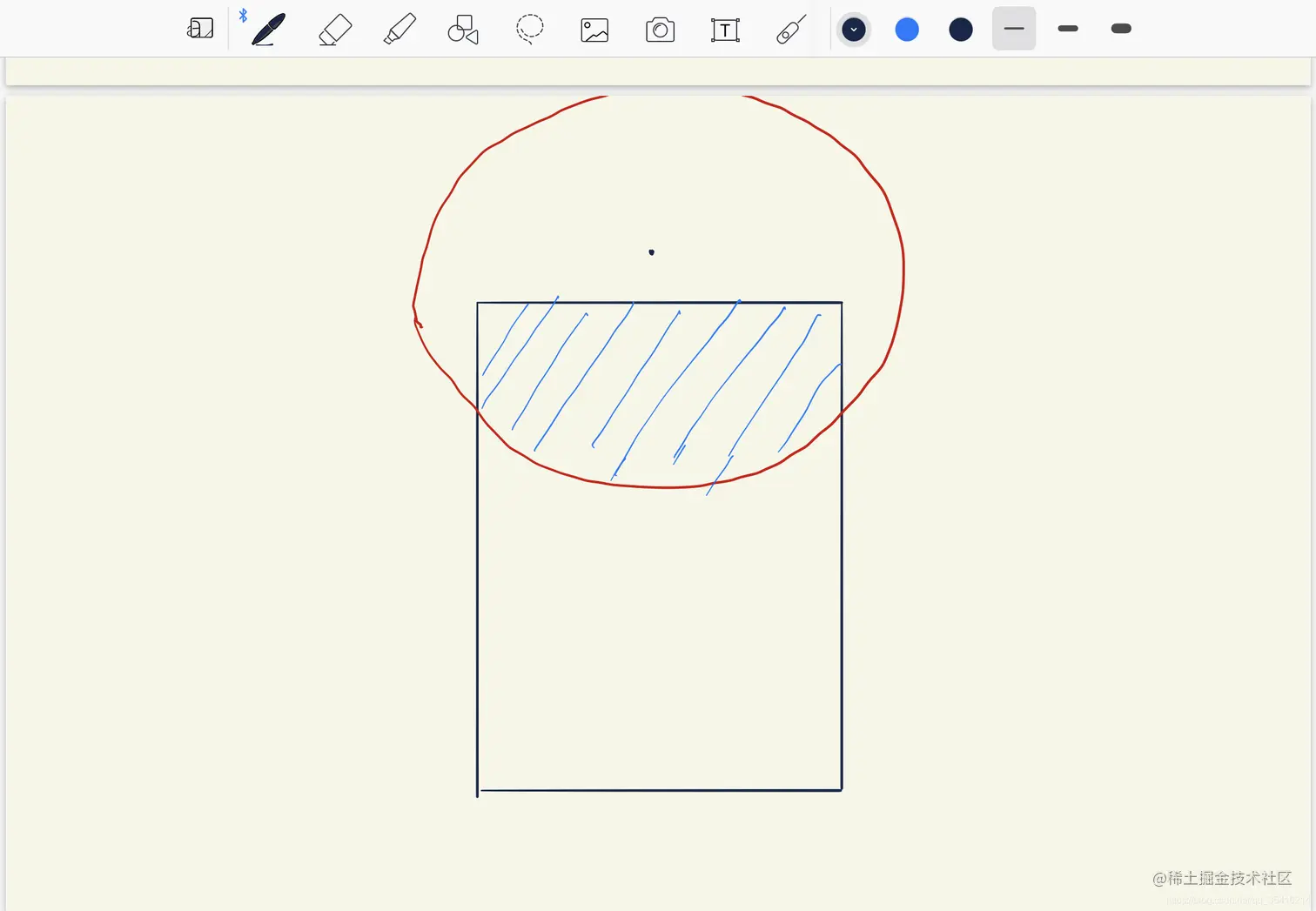Viewport: 1316px width, 911px height.
Task: Pick the Highlighter tool
Action: pyautogui.click(x=399, y=29)
